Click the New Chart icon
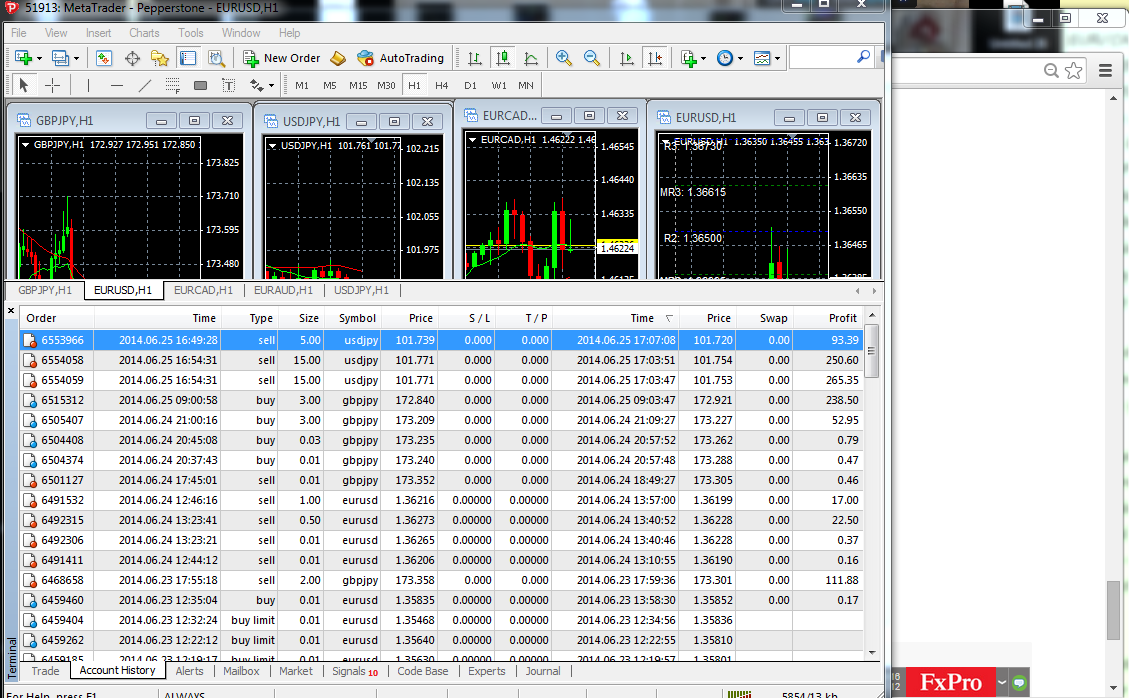1129x698 pixels. 23,58
